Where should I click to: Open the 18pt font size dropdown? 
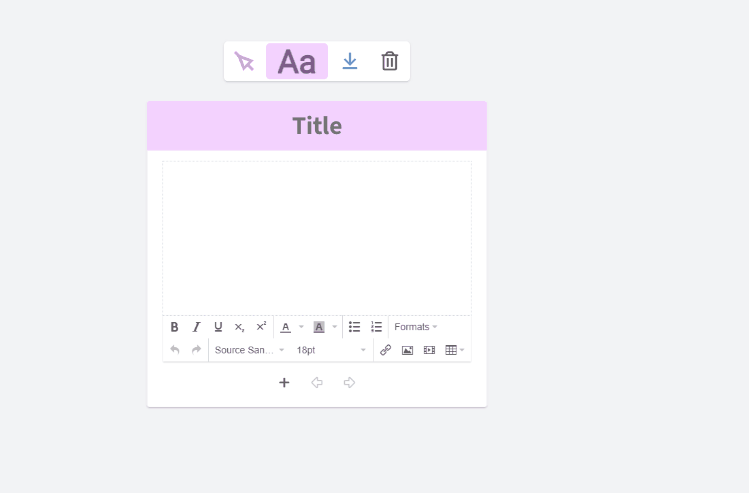tap(331, 350)
